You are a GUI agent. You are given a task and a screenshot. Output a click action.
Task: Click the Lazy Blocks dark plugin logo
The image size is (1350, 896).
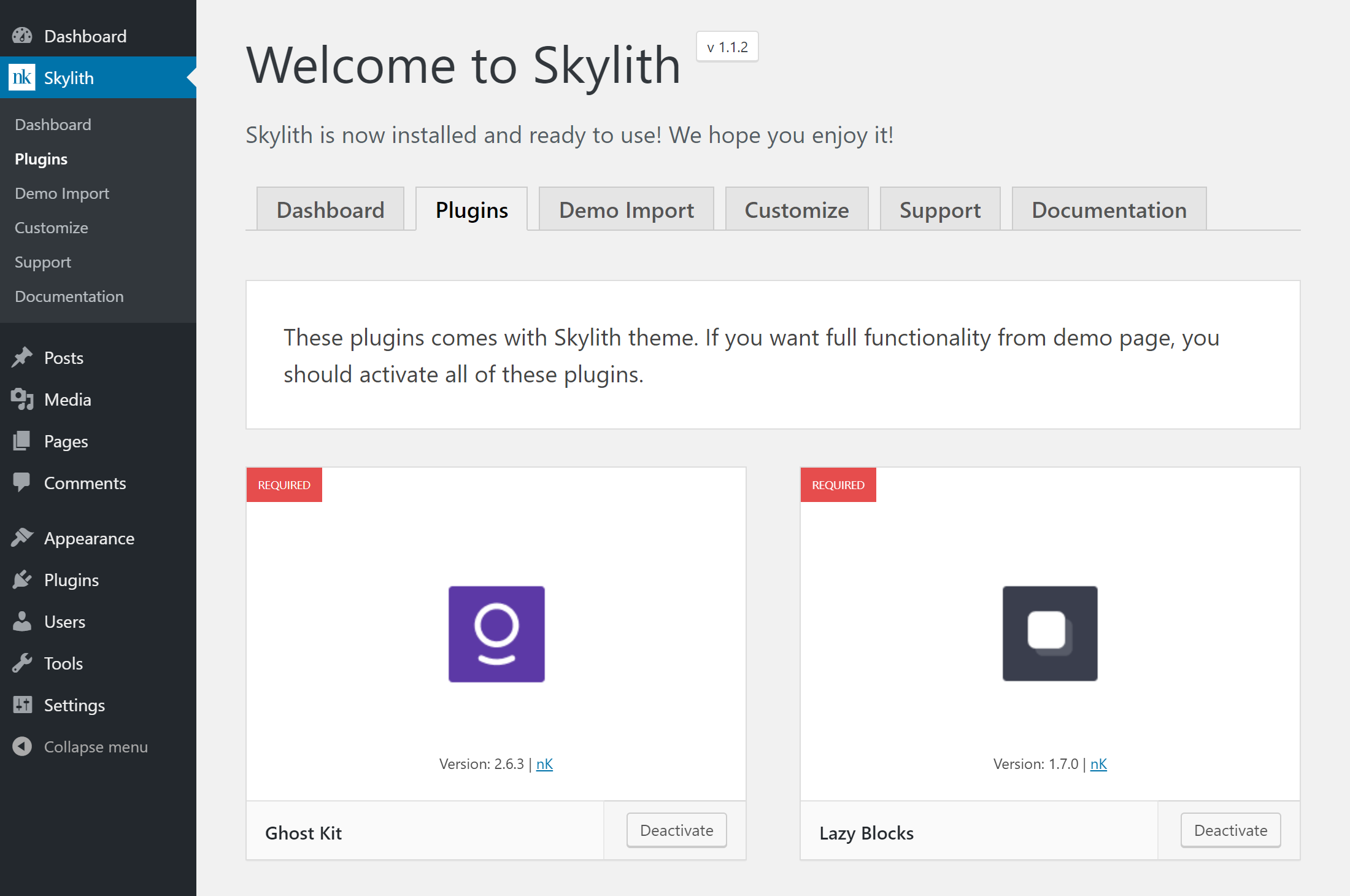click(1050, 633)
